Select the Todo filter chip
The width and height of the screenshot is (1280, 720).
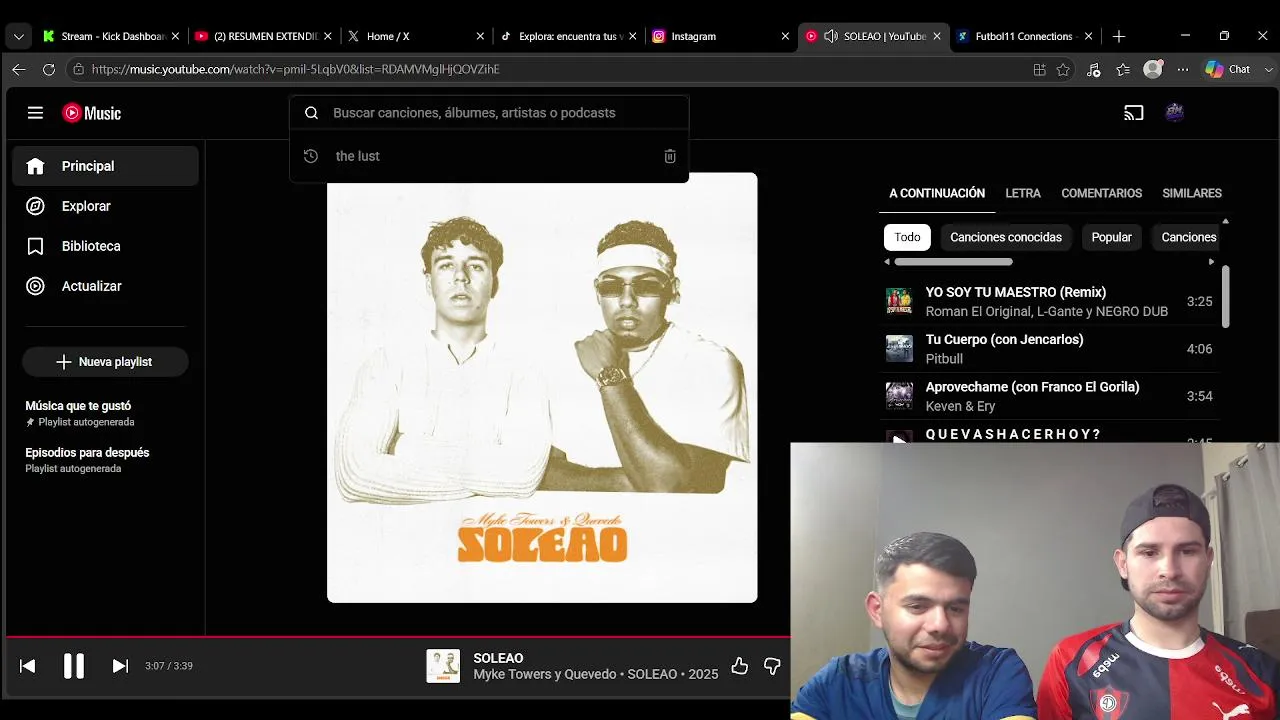908,237
